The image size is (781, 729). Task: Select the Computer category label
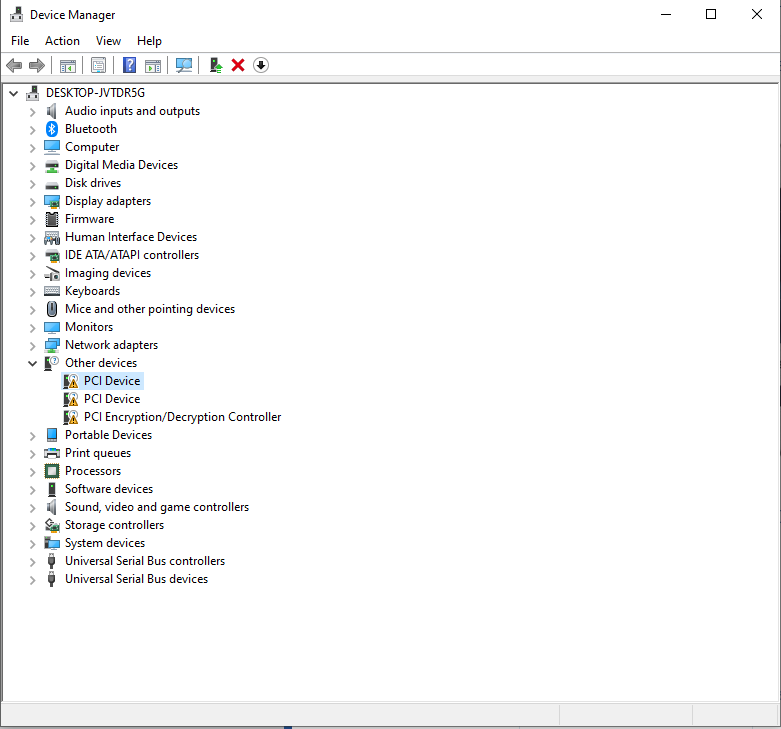pyautogui.click(x=92, y=147)
